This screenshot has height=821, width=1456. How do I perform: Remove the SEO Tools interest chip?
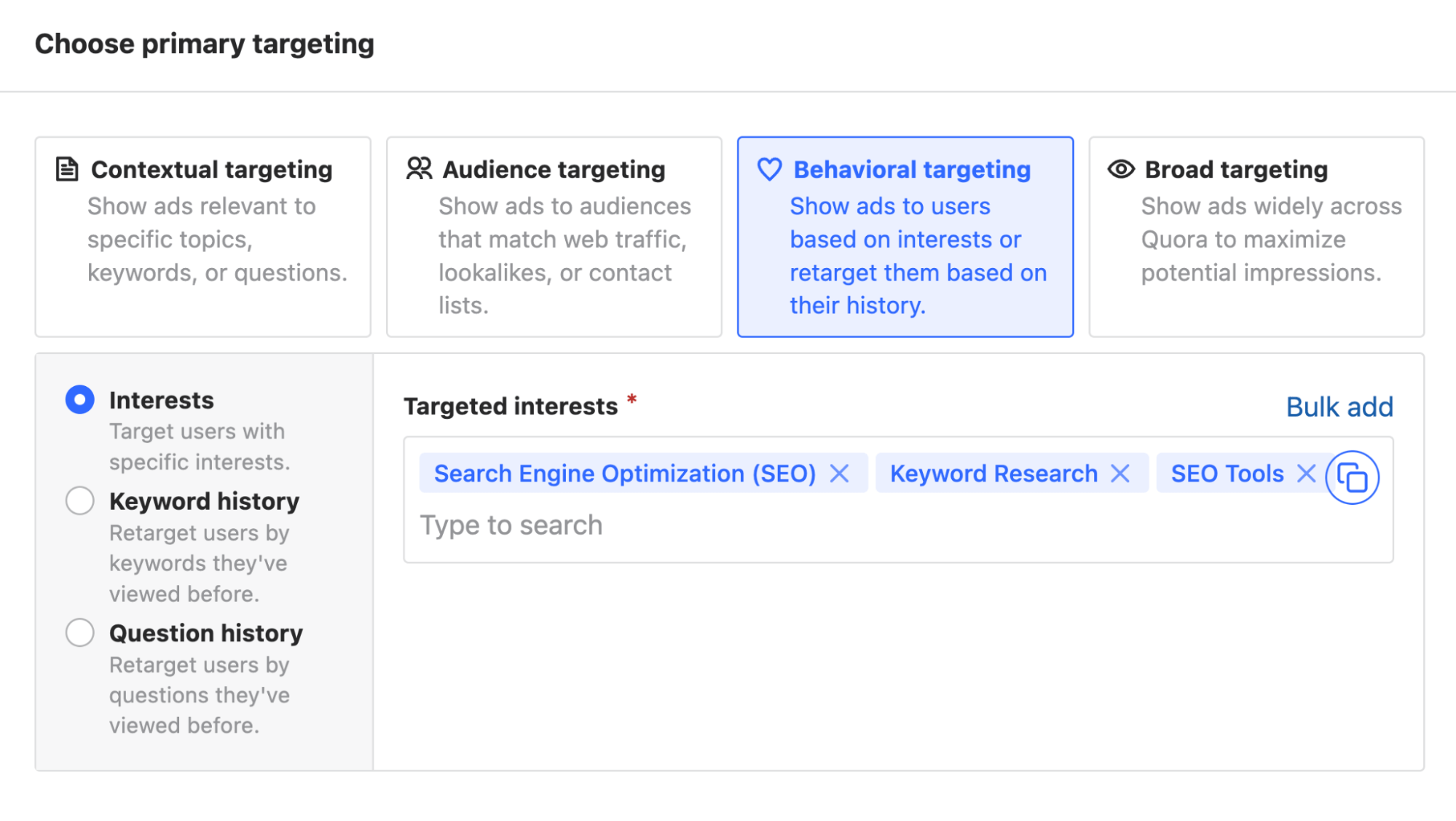(x=1307, y=474)
